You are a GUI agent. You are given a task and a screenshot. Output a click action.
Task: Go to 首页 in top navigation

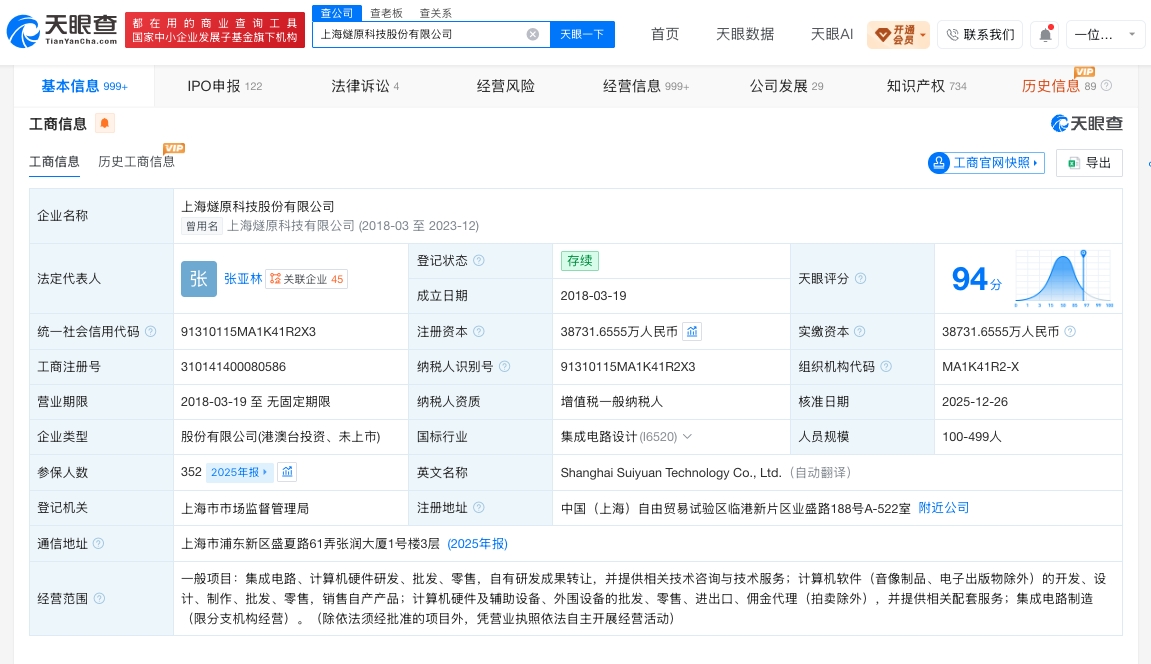pyautogui.click(x=665, y=34)
